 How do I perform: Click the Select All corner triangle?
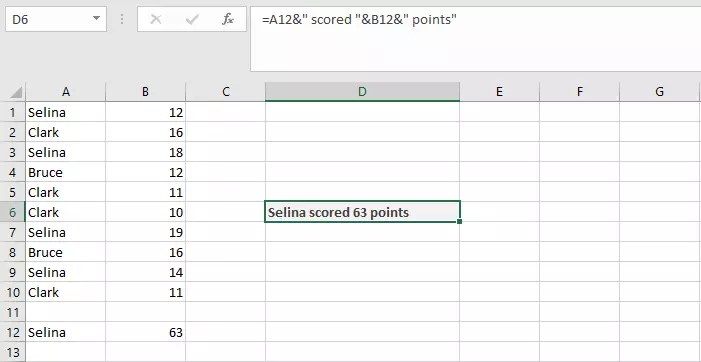(x=16, y=93)
